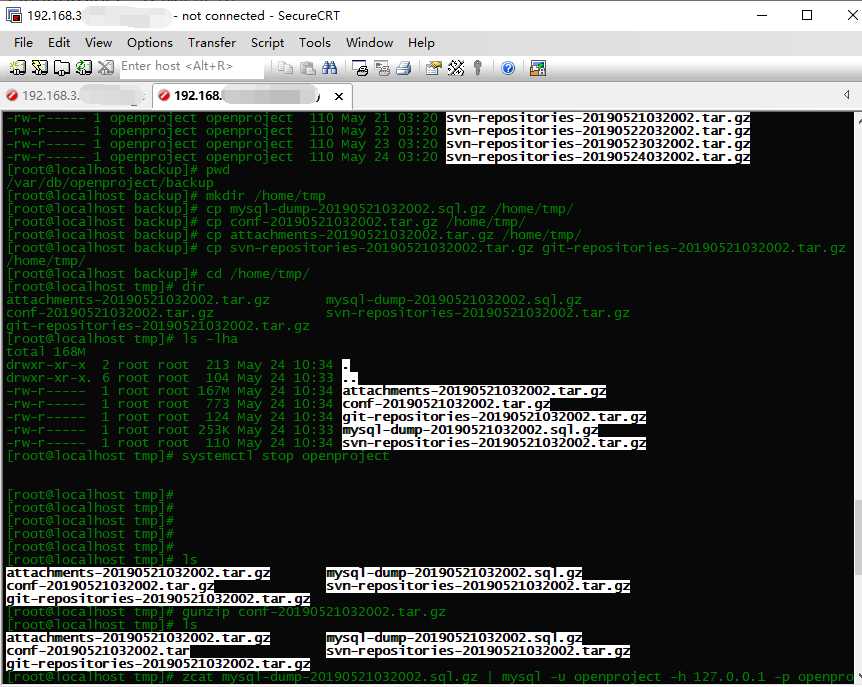
Task: Click the 'ls -lha' command line
Action: (122, 339)
